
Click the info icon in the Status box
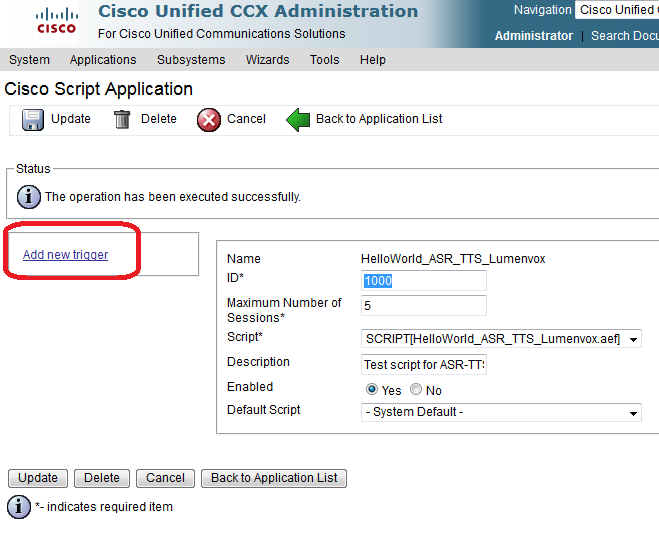[x=29, y=197]
